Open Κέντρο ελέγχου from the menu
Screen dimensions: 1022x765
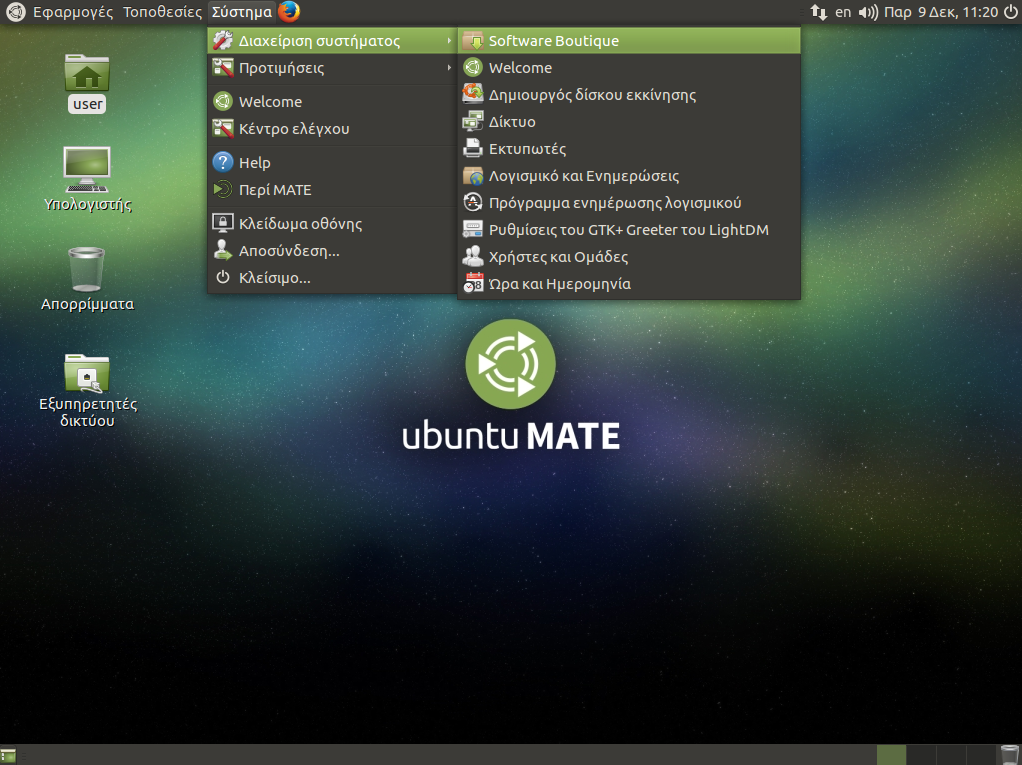click(294, 129)
